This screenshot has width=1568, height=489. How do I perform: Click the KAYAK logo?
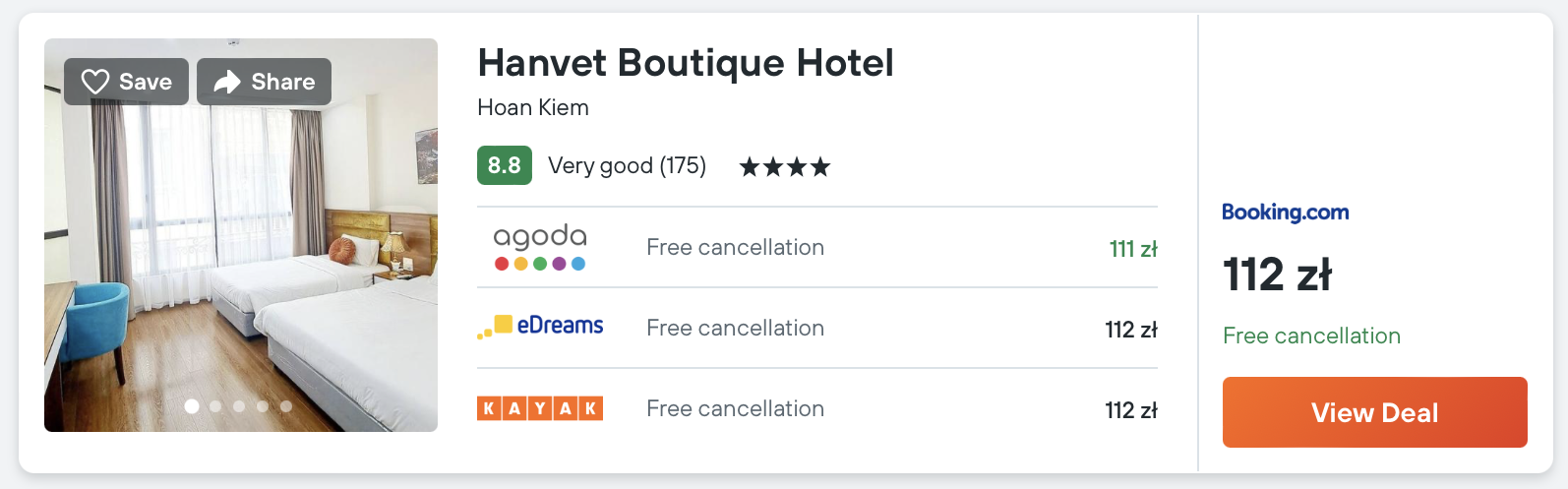pyautogui.click(x=540, y=408)
